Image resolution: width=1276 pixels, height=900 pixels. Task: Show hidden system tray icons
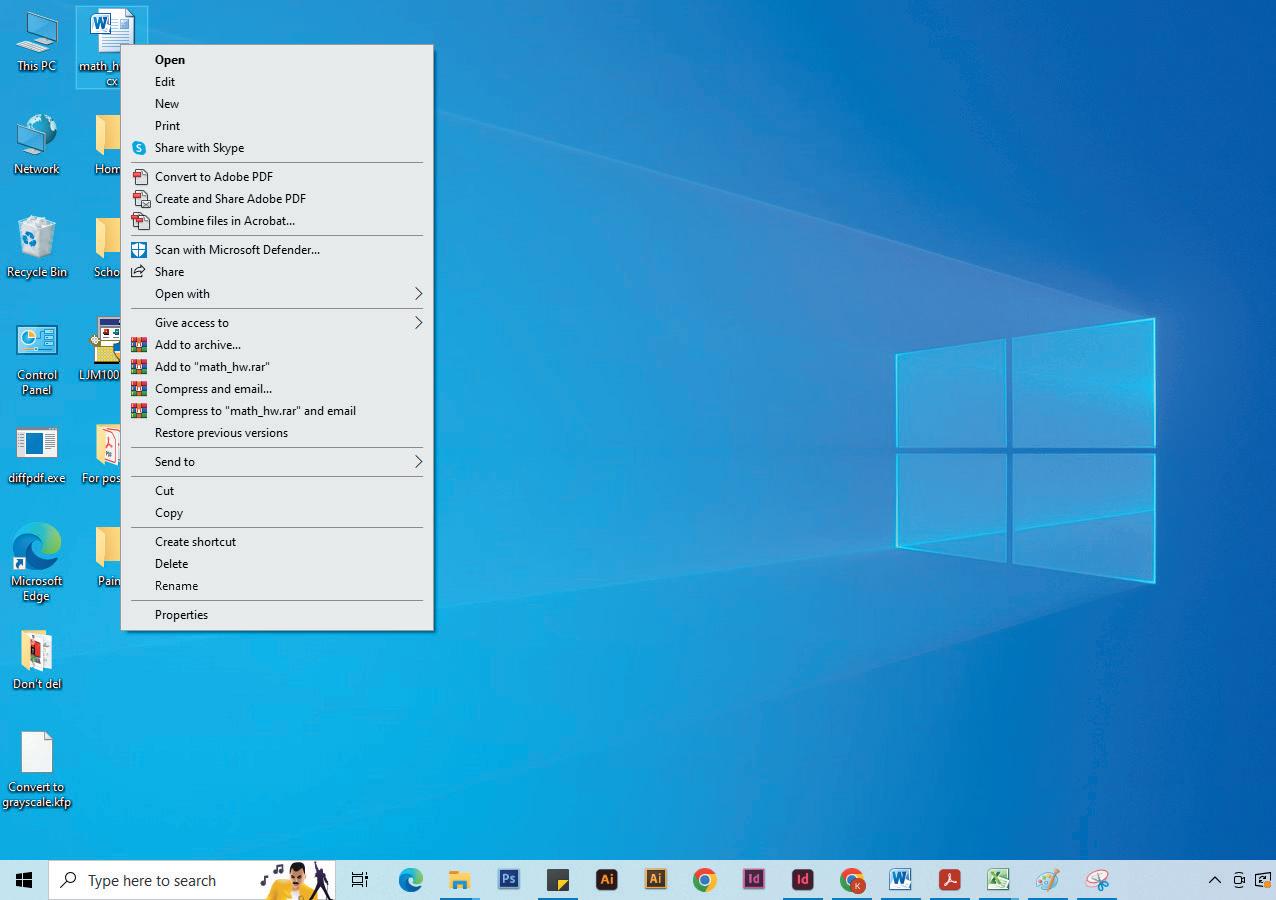(1214, 880)
